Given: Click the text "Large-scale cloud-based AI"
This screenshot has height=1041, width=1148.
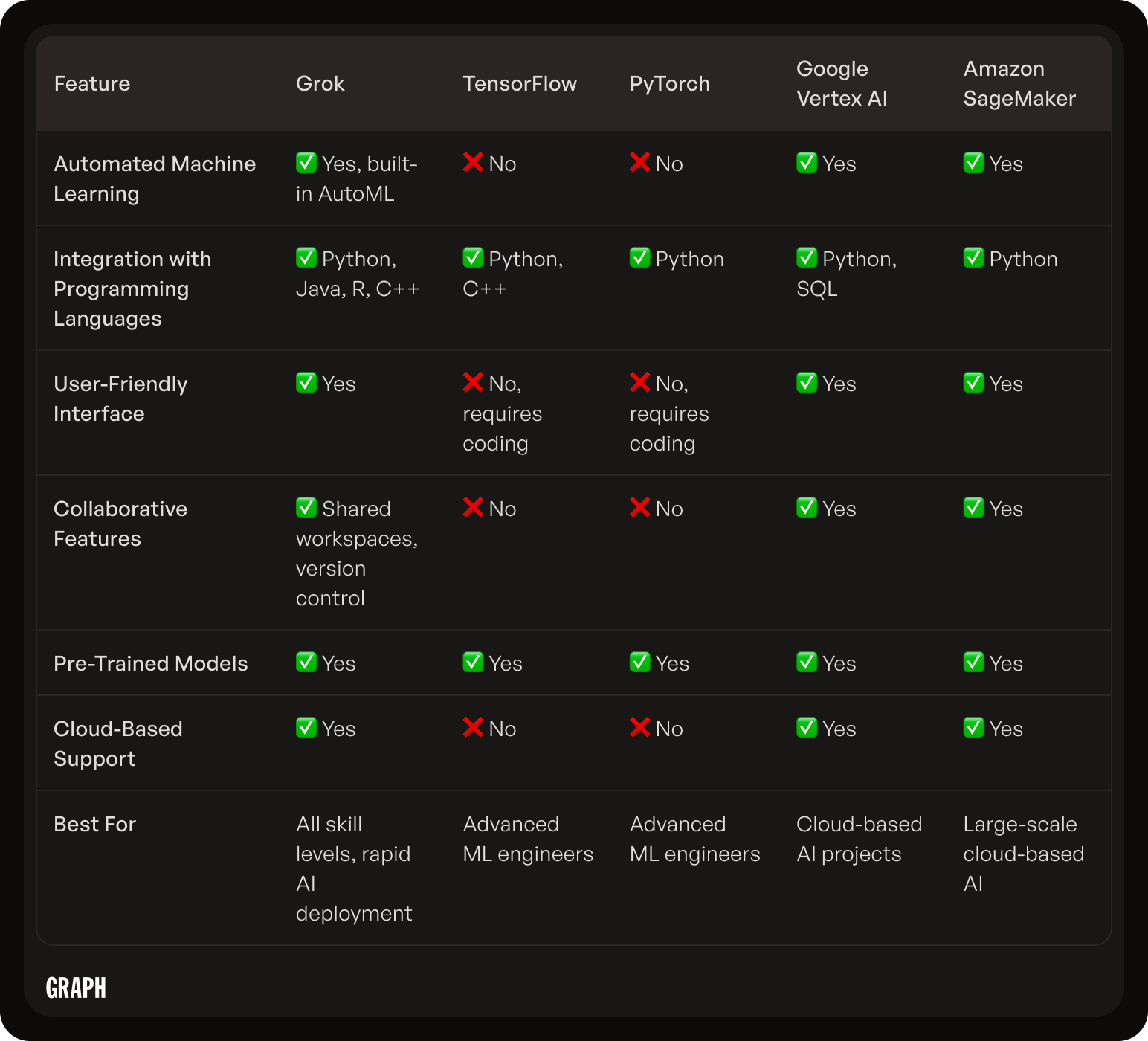Looking at the screenshot, I should click(x=1024, y=854).
